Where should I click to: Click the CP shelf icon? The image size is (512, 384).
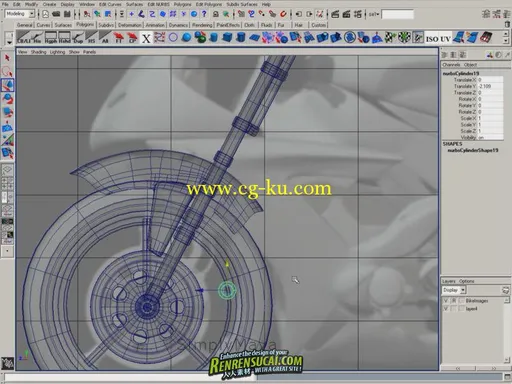[x=132, y=38]
